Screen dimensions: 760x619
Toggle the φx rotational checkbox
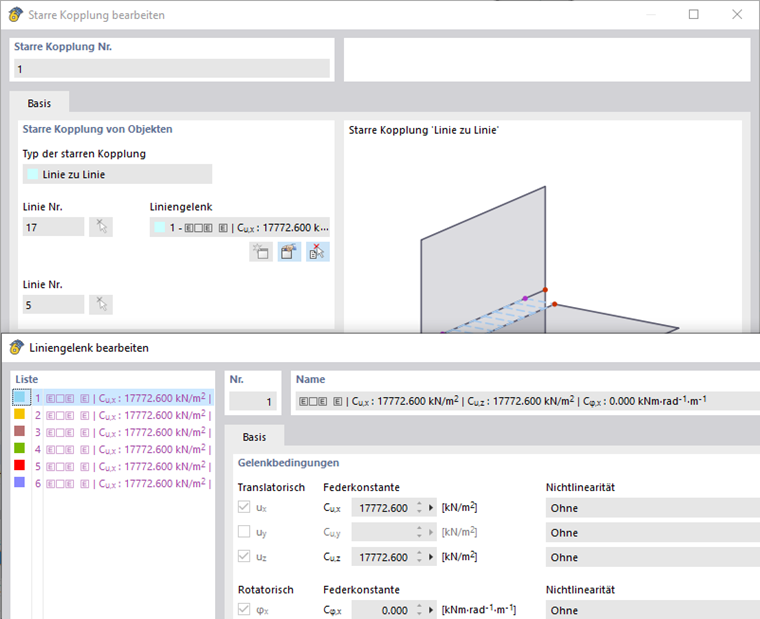point(244,609)
